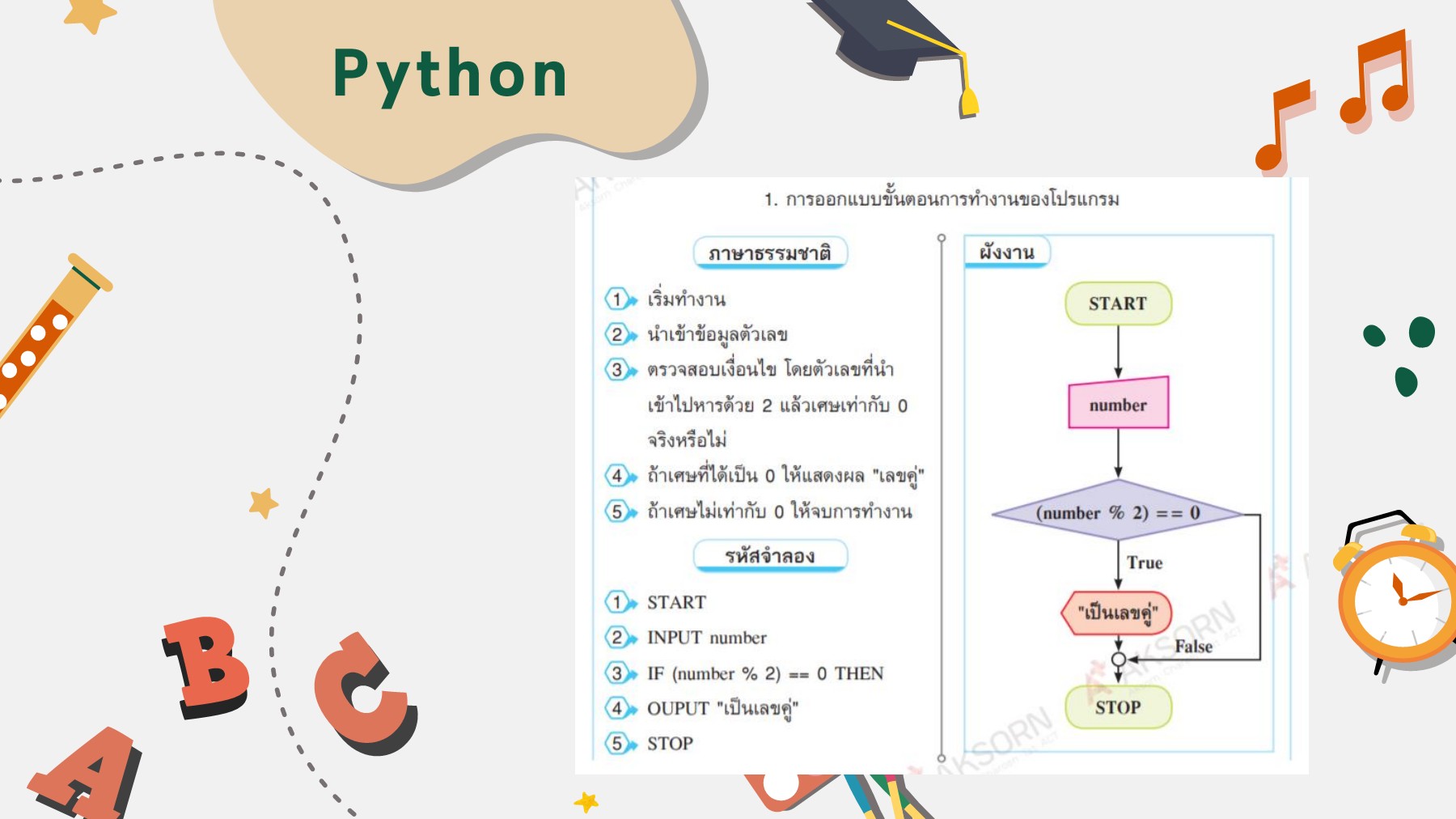Viewport: 1456px width, 819px height.
Task: Click the True label on the decision branch
Action: tap(1144, 562)
